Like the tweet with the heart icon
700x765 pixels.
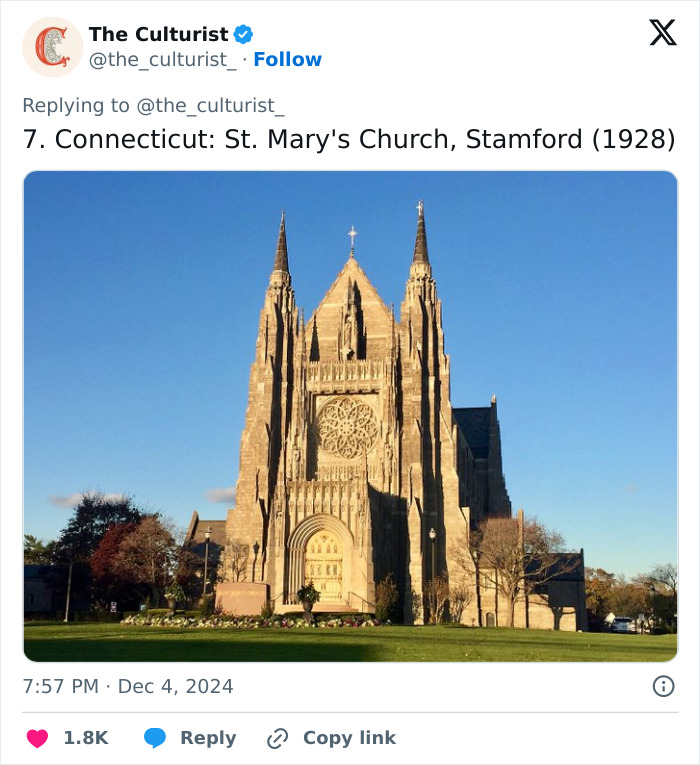click(37, 738)
